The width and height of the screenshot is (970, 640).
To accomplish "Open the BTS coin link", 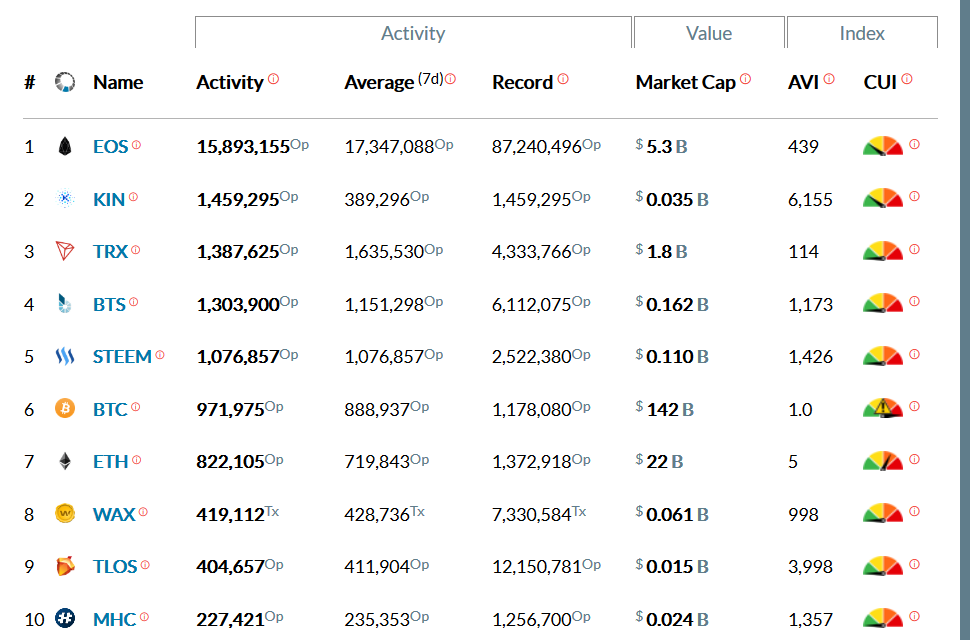I will coord(109,304).
